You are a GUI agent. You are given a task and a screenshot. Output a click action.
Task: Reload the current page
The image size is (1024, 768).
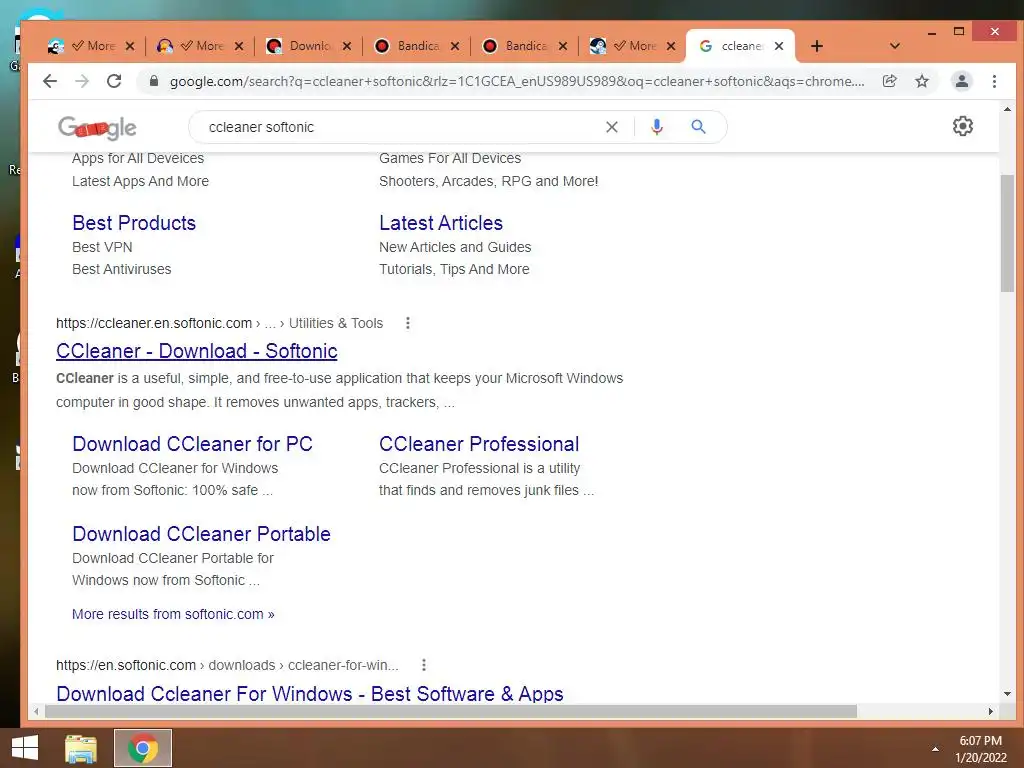(114, 81)
